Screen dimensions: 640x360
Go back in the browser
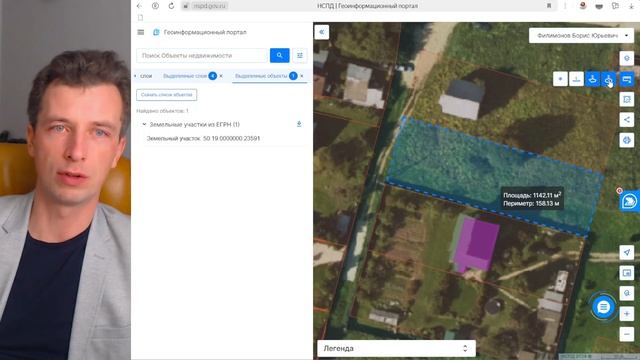pyautogui.click(x=140, y=6)
